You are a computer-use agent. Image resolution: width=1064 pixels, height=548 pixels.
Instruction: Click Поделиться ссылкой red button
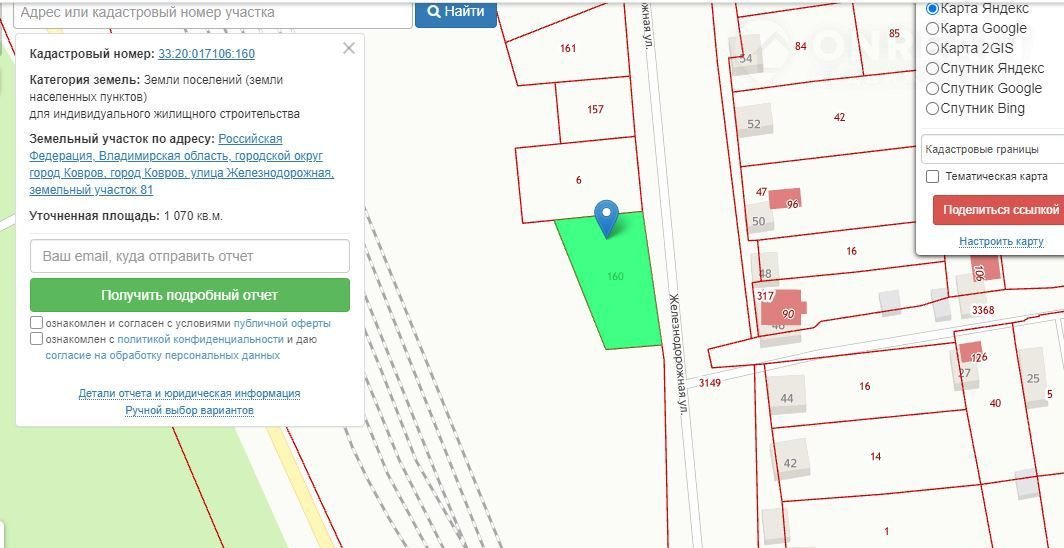(x=999, y=210)
